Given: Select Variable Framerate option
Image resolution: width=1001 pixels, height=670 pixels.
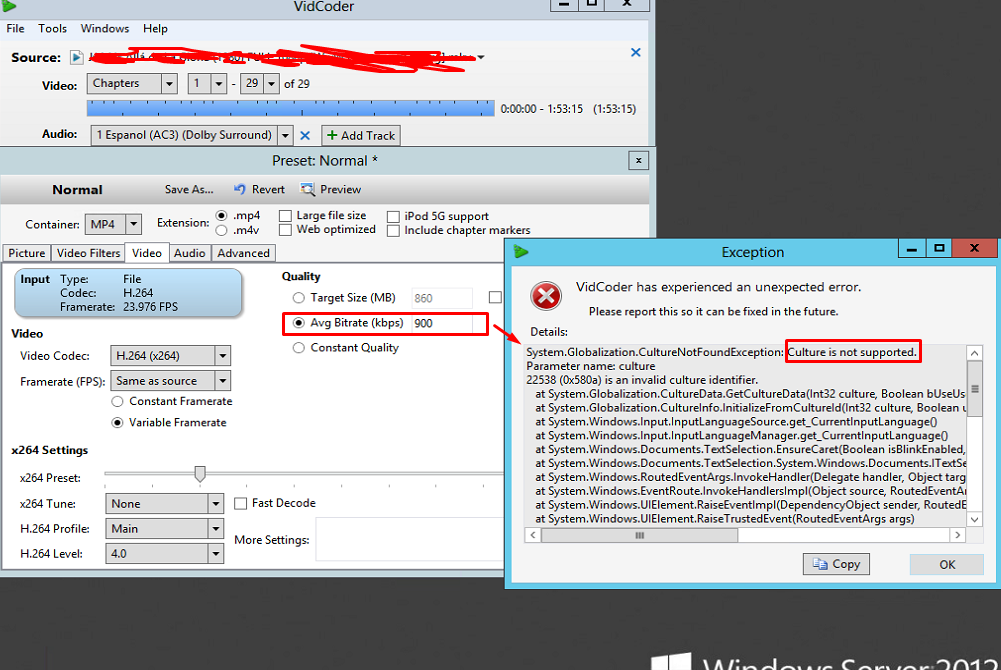Looking at the screenshot, I should click(117, 422).
